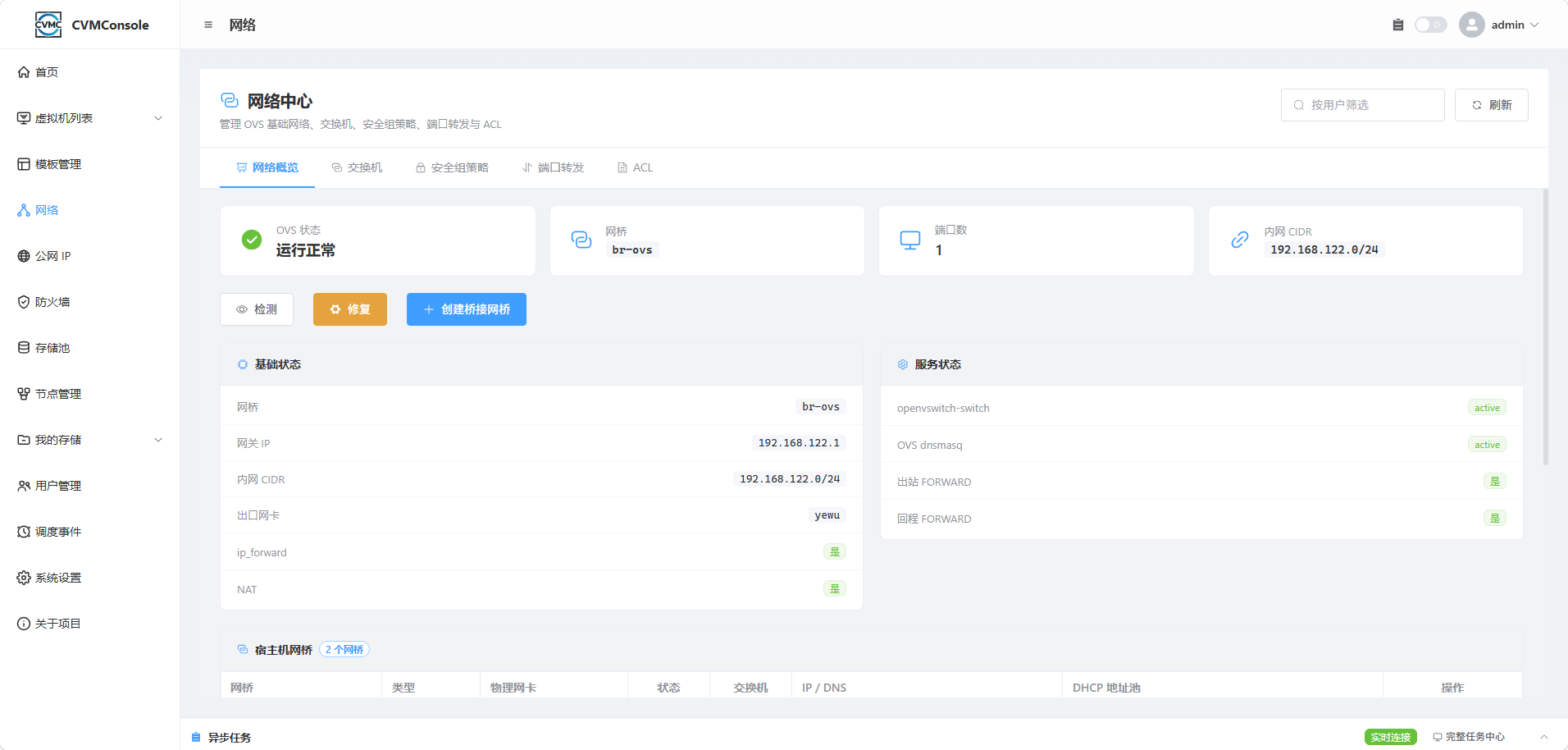
Task: Open the 完整任务中心 link
Action: point(1469,737)
